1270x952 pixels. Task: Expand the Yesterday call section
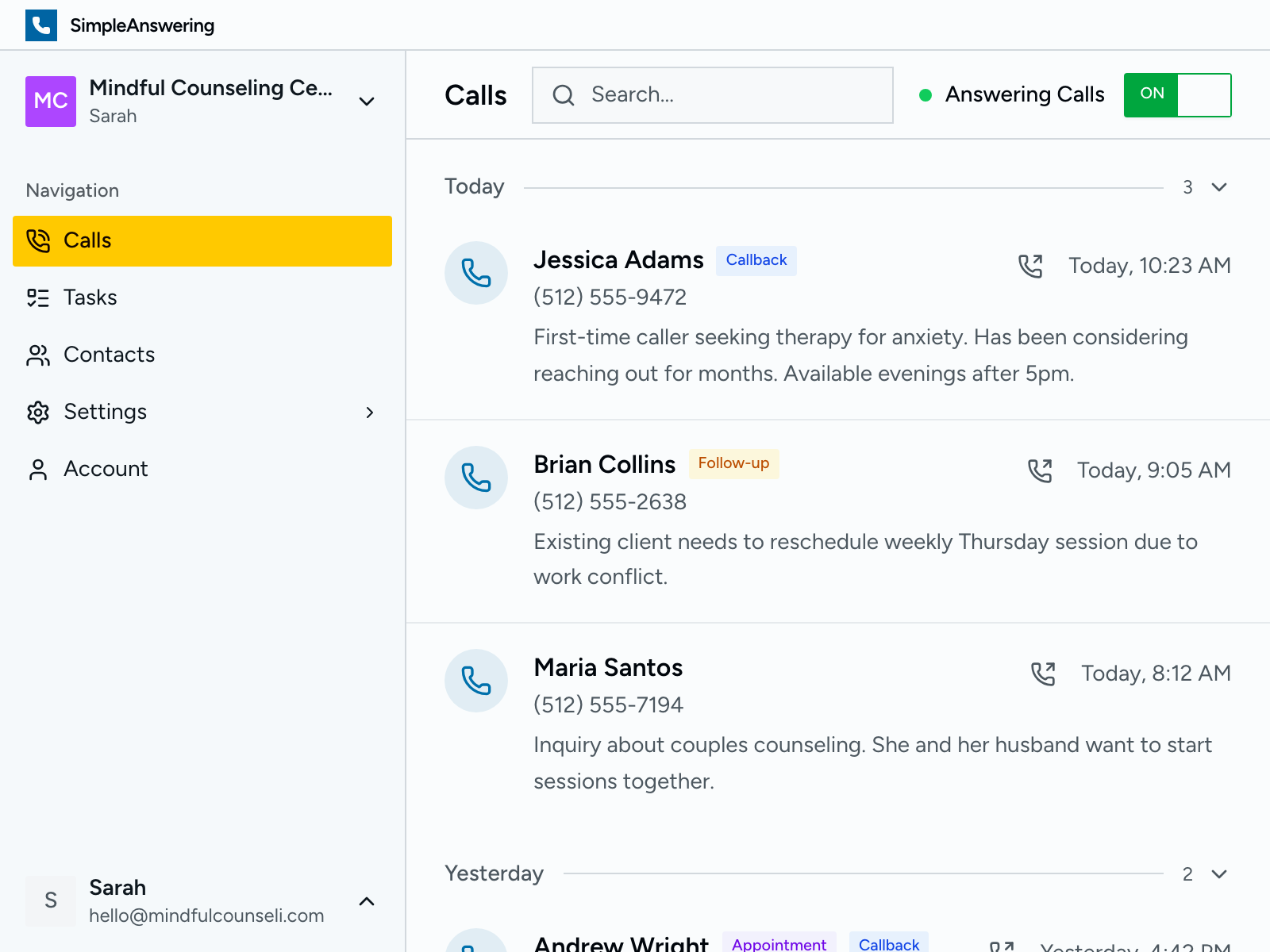click(1218, 874)
